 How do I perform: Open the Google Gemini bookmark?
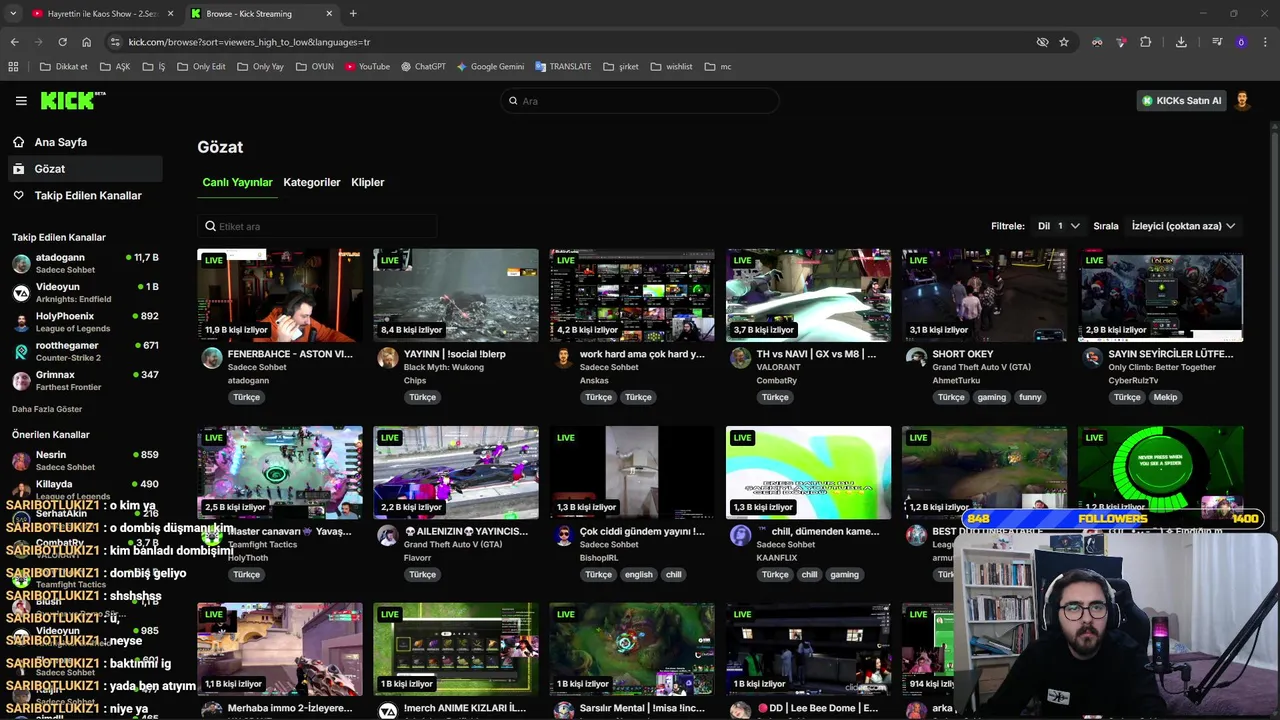point(490,67)
